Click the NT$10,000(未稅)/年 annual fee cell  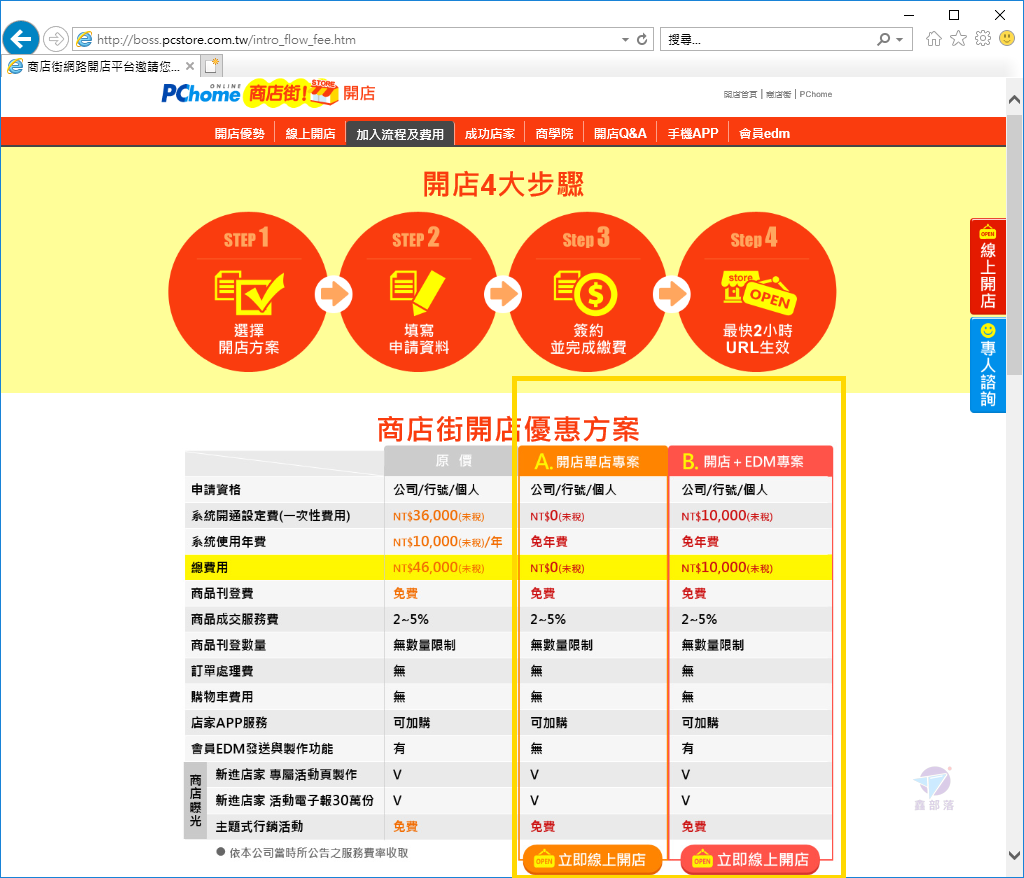tap(448, 542)
